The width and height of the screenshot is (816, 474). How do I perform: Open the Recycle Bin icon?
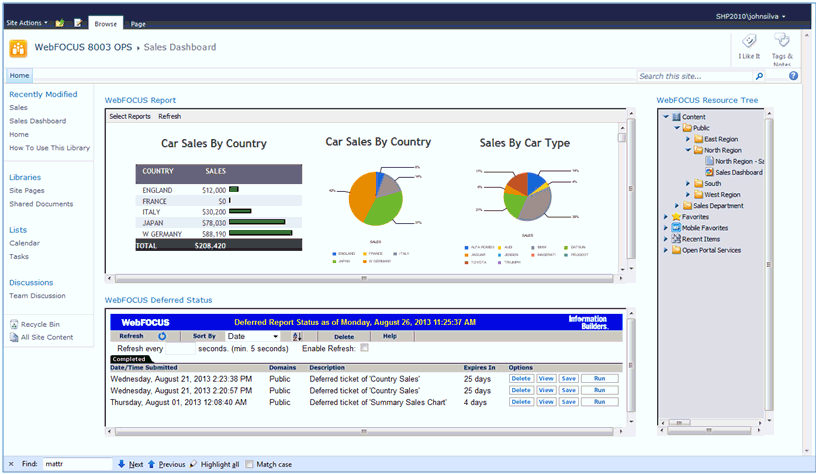click(x=14, y=324)
